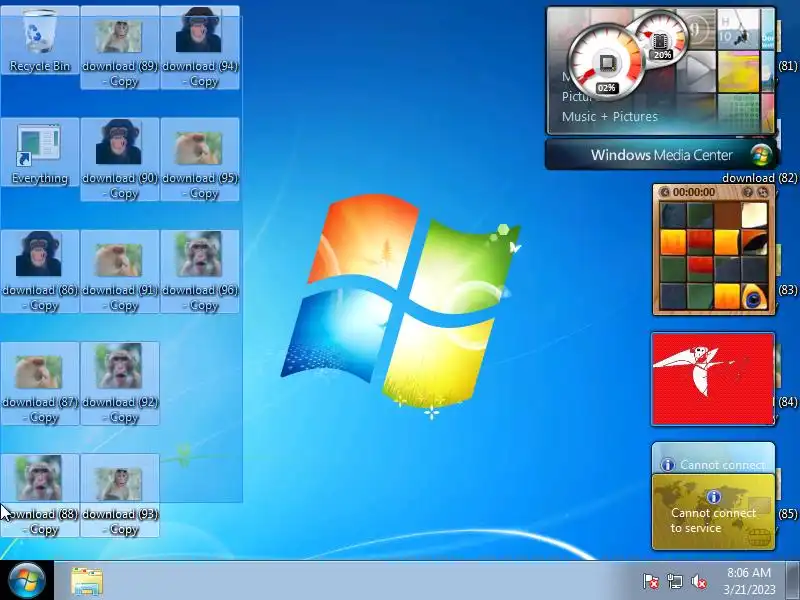This screenshot has height=600, width=800.
Task: Select download (91) - Copy file
Action: (x=119, y=271)
